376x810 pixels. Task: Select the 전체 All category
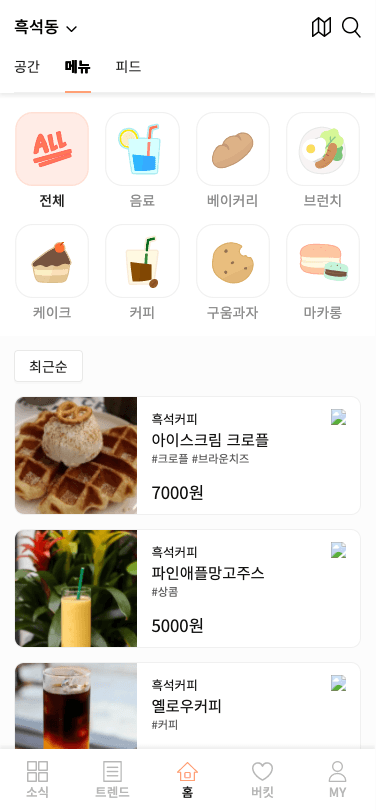(52, 149)
